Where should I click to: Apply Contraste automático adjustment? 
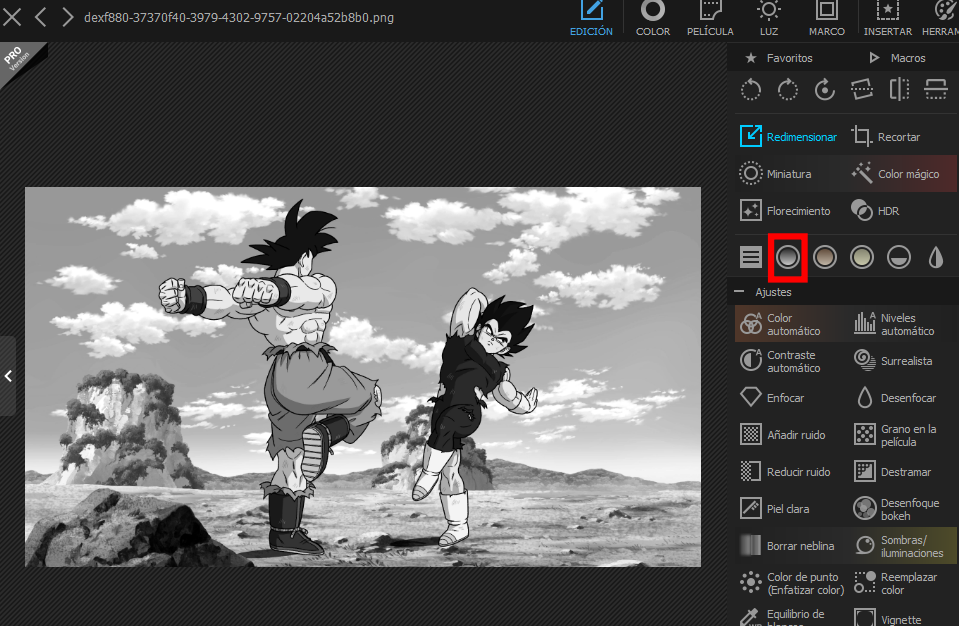789,361
